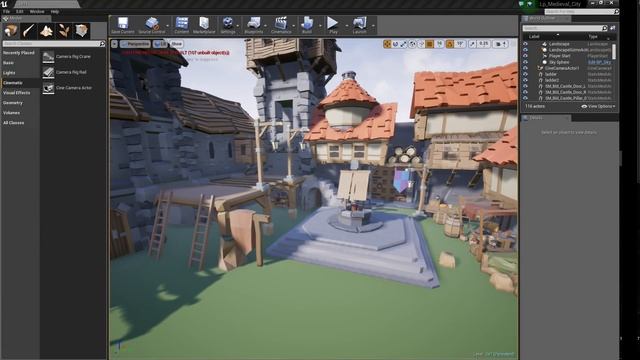Open the View Options dropdown in the outliner
Screen dimensions: 640x360
coord(598,107)
